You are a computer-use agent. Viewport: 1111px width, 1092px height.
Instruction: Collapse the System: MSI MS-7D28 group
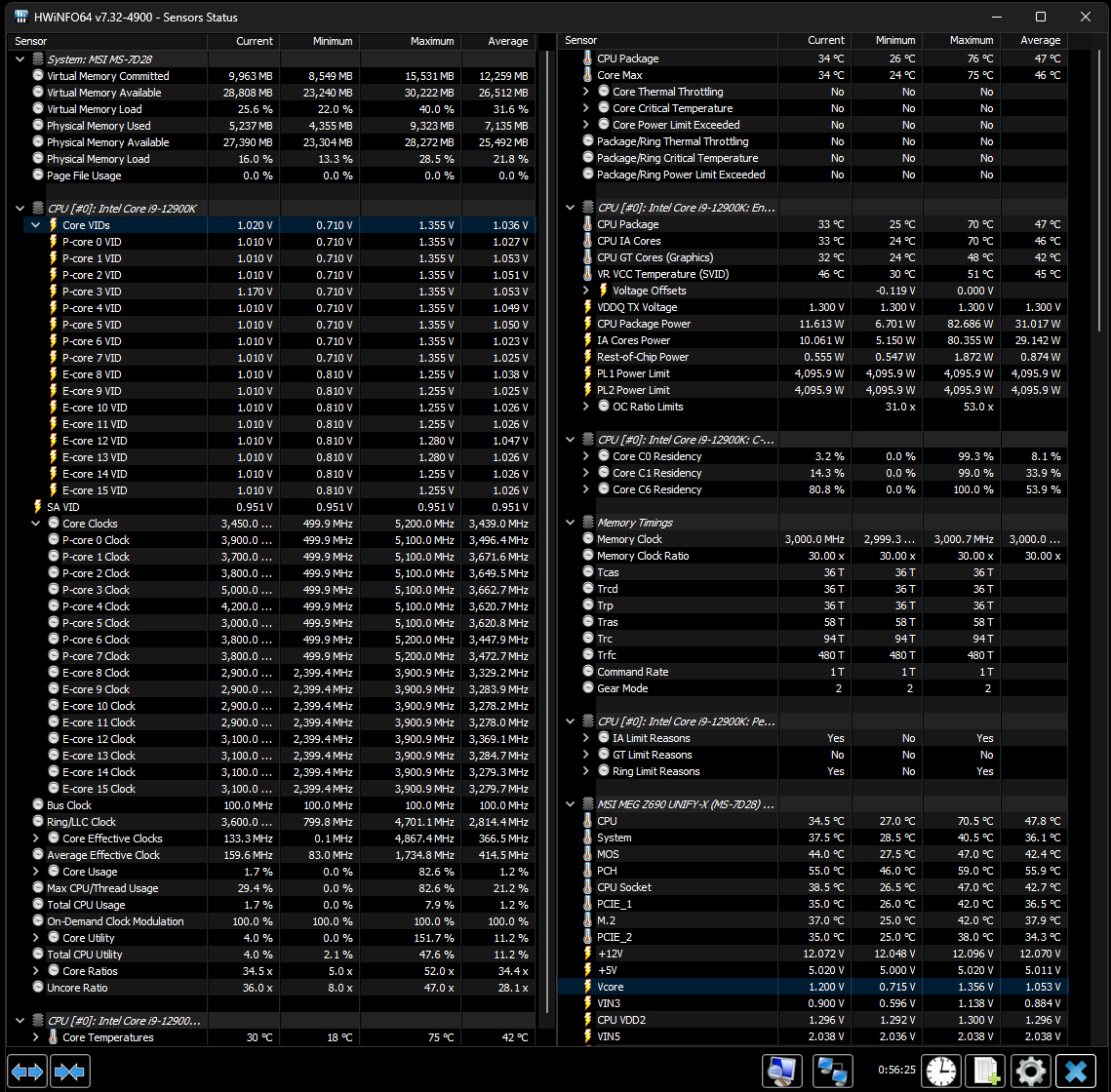pyautogui.click(x=20, y=59)
